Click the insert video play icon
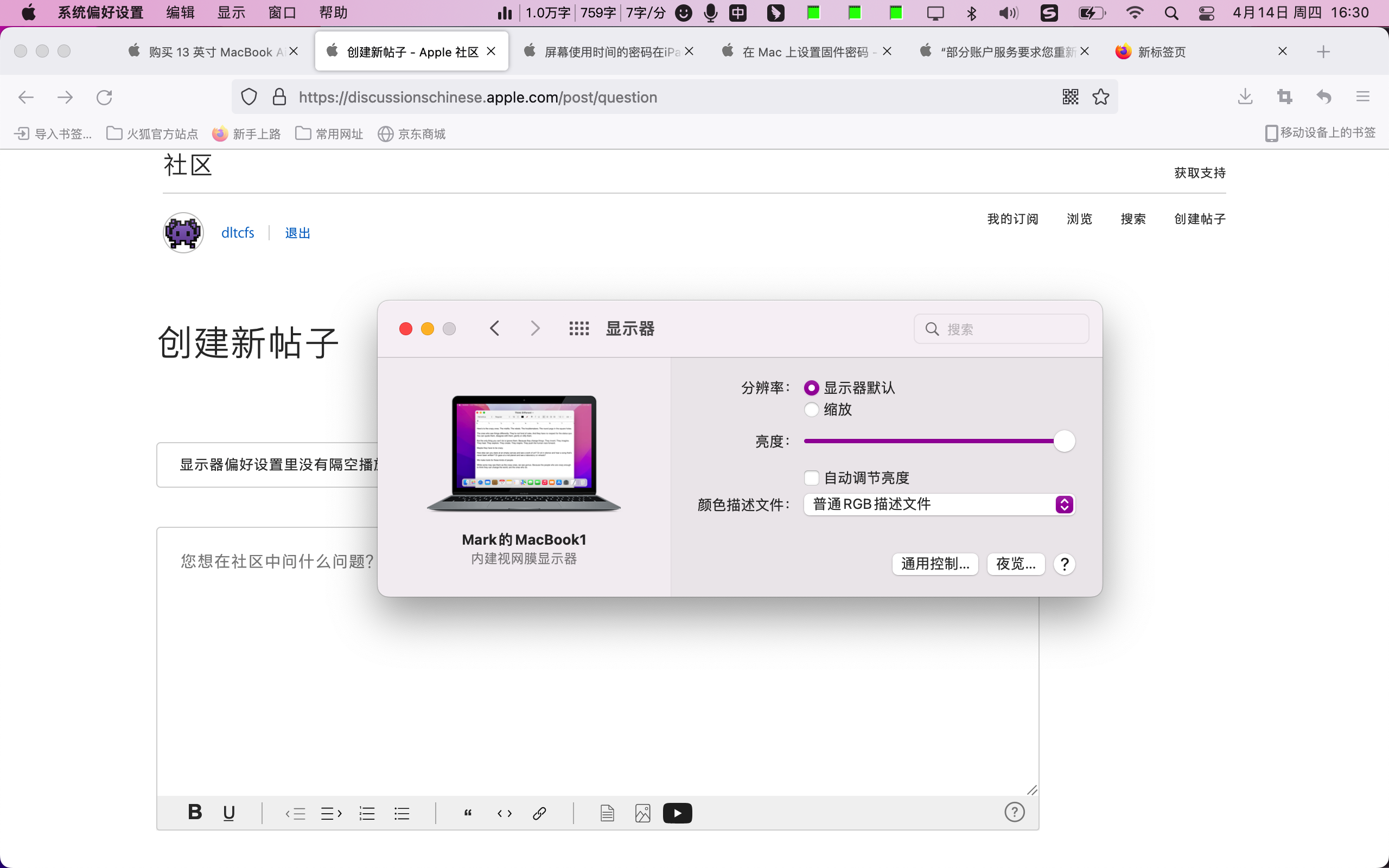 677,813
